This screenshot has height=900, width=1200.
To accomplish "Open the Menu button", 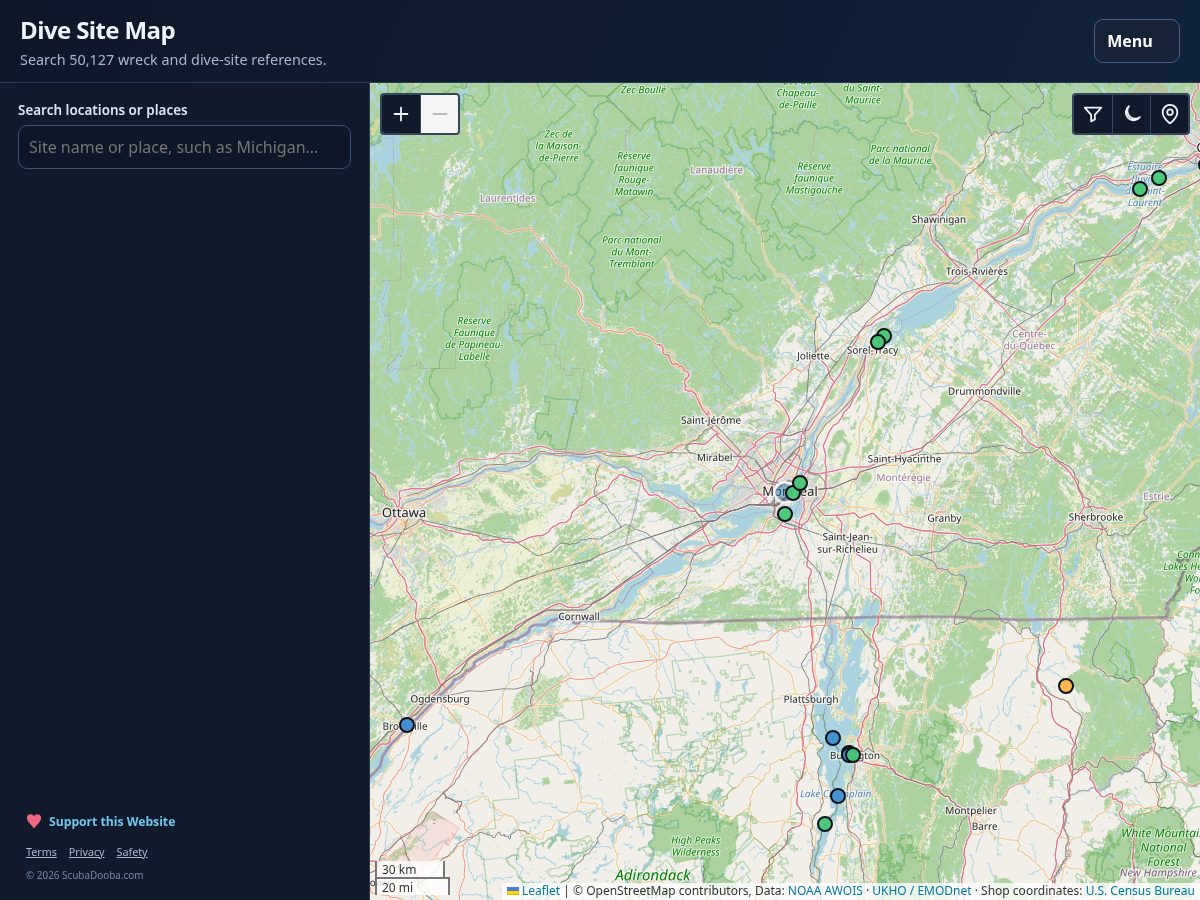I will point(1137,41).
